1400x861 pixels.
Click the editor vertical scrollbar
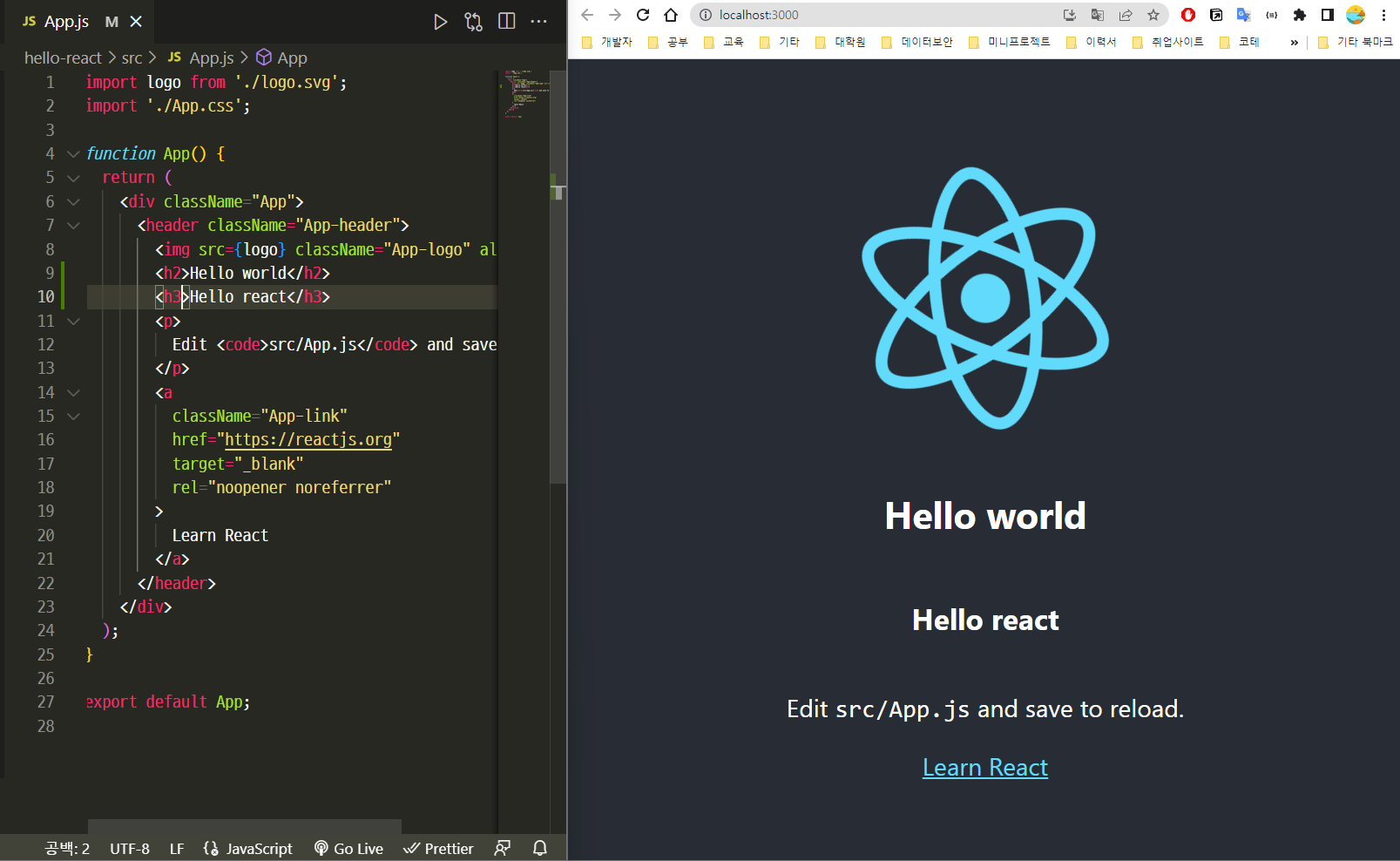(x=558, y=277)
